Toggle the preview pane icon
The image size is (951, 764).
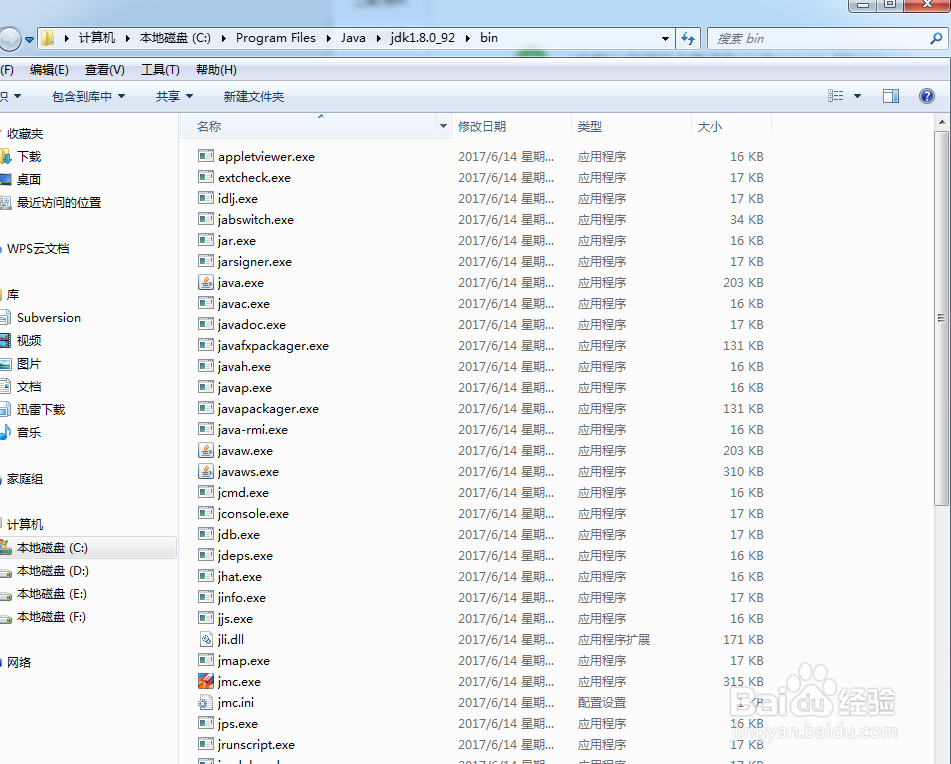(x=891, y=96)
